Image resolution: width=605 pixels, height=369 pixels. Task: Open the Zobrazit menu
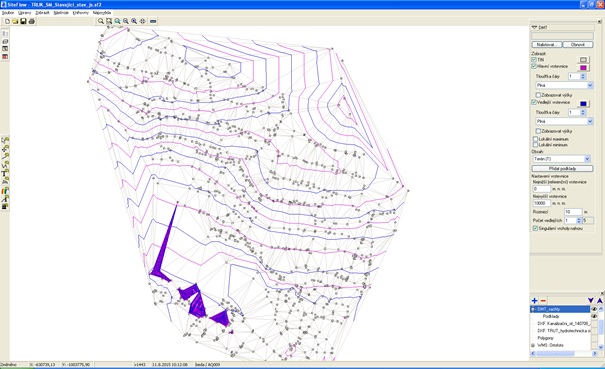point(42,13)
